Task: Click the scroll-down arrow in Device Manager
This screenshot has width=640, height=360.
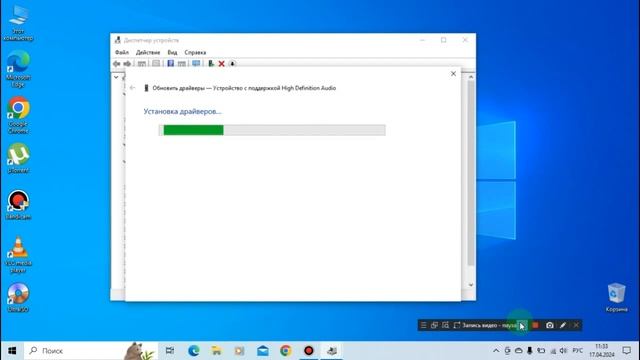Action: 471,285
